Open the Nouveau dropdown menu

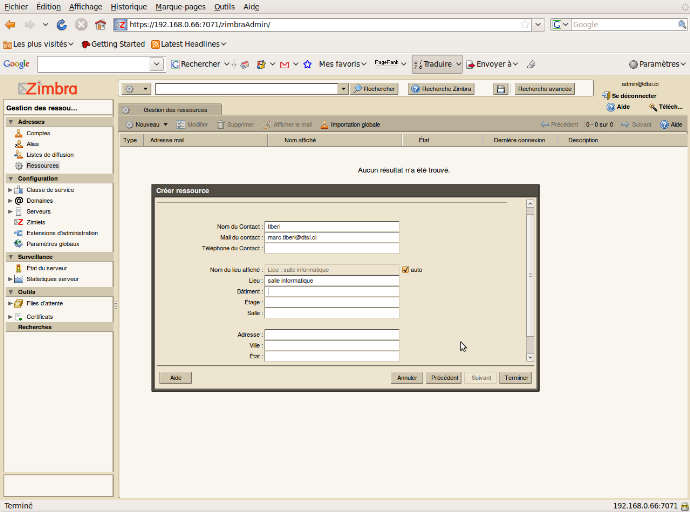pyautogui.click(x=167, y=125)
